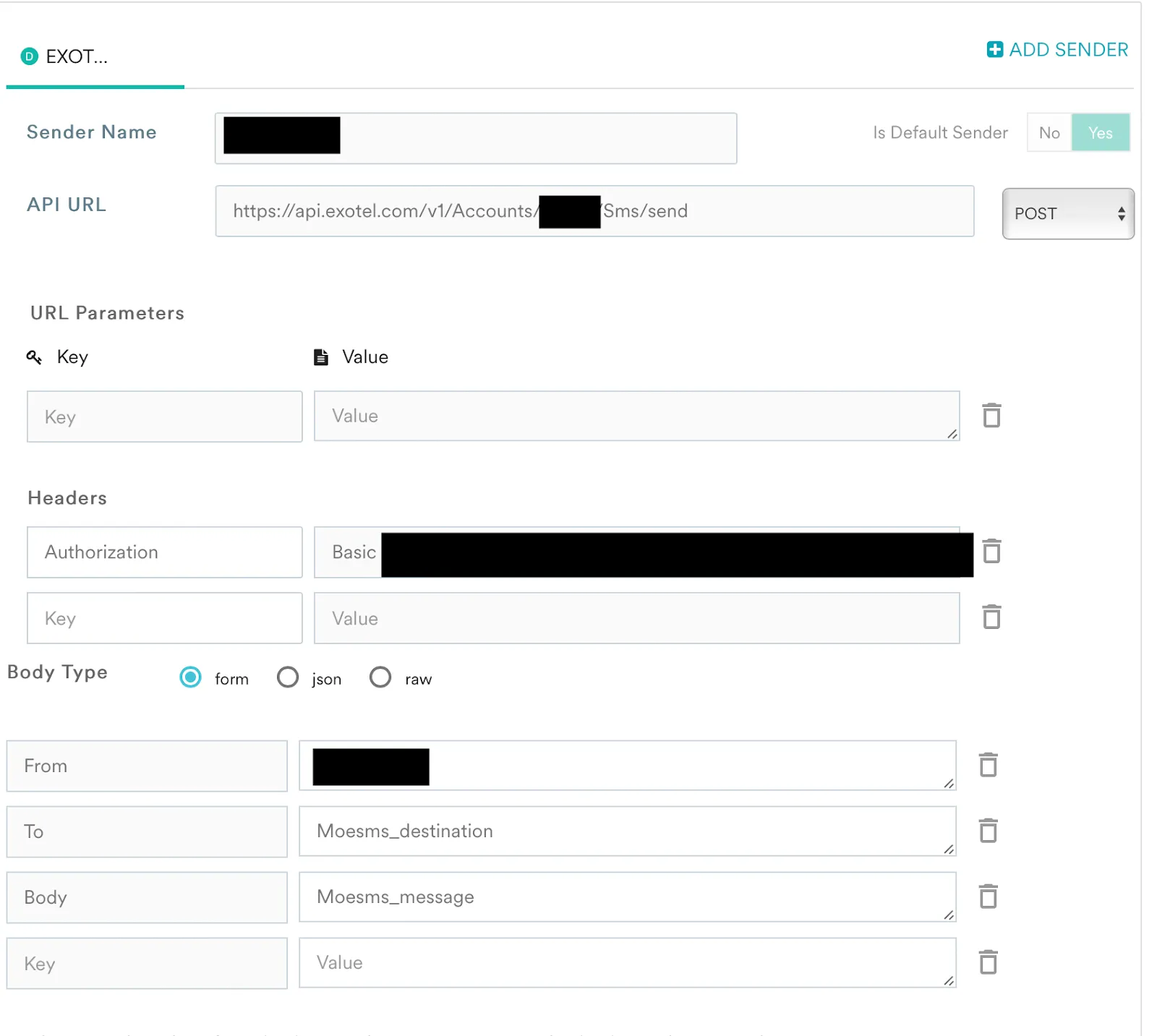The height and width of the screenshot is (1036, 1157).
Task: Delete the empty header row below Authorization
Action: [x=991, y=617]
